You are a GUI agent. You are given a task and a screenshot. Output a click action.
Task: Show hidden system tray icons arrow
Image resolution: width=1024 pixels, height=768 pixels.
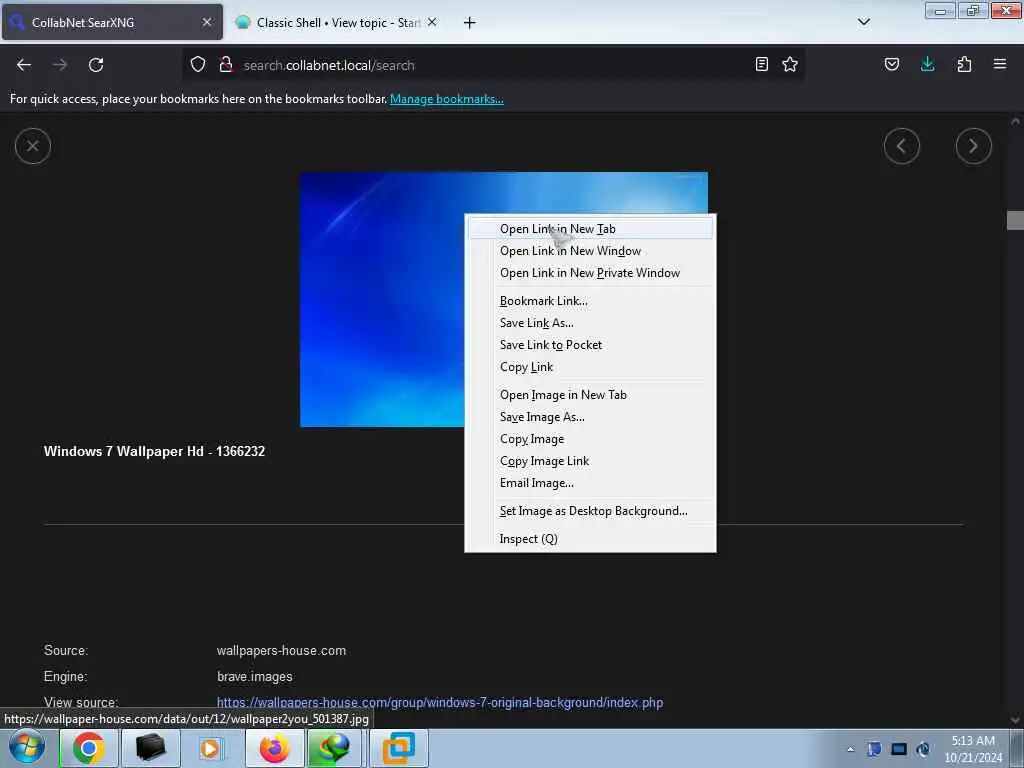coord(851,749)
